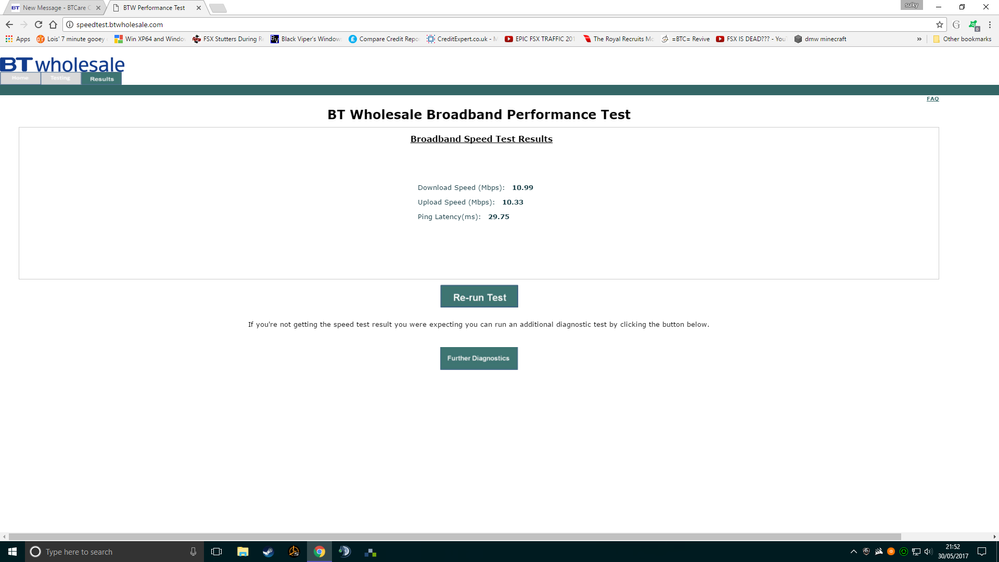Screen dimensions: 999x562
Task: Close the BTW Performance Test tab
Action: tap(198, 8)
